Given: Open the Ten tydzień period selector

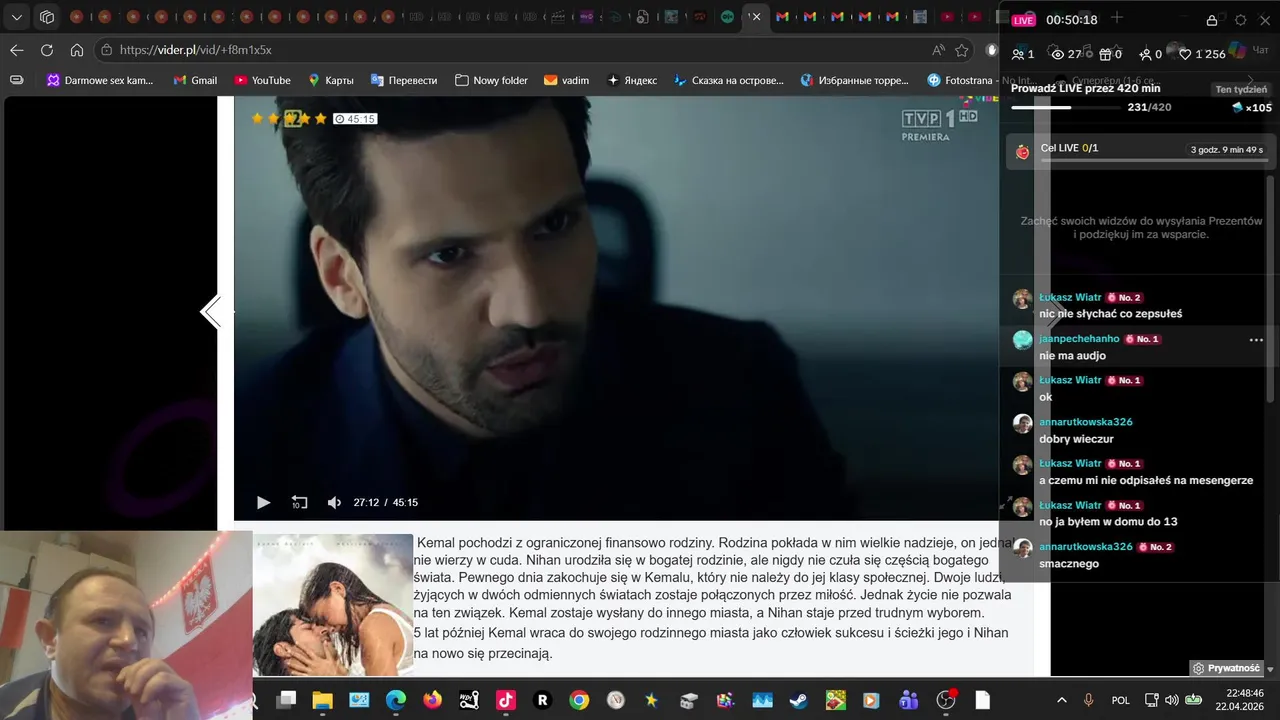Looking at the screenshot, I should [1241, 89].
